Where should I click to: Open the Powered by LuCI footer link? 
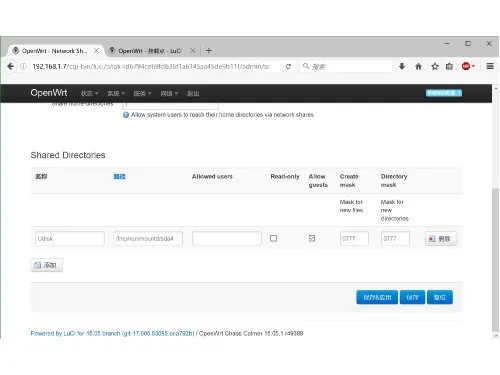[x=112, y=333]
